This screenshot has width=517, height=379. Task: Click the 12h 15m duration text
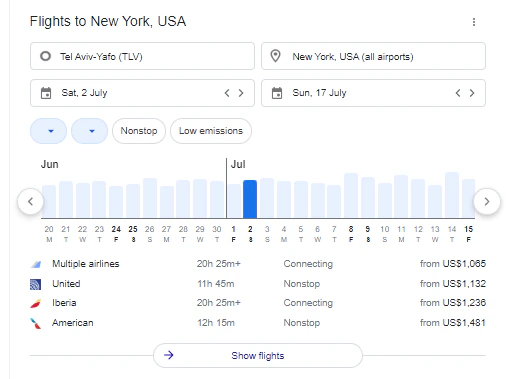[x=216, y=323]
